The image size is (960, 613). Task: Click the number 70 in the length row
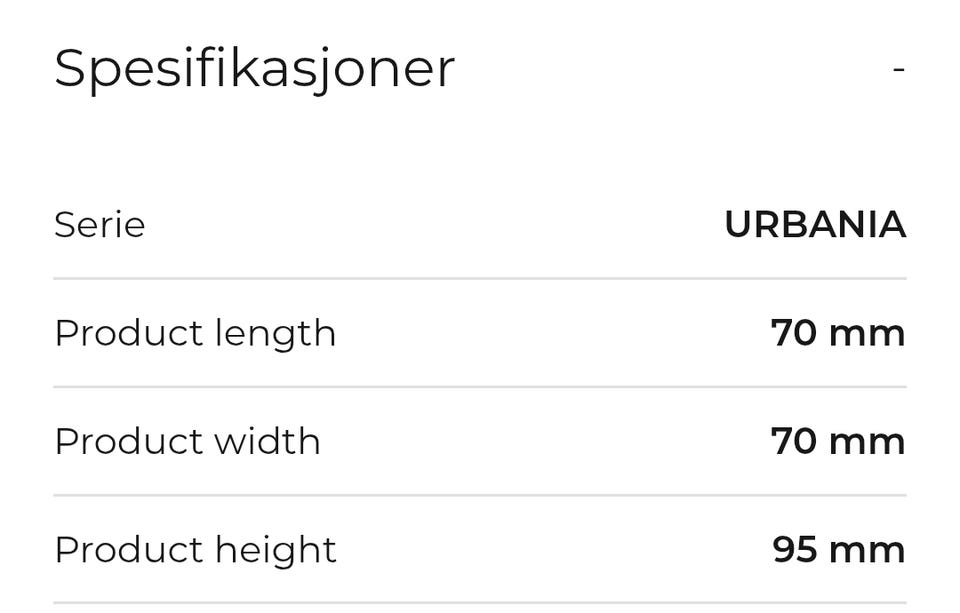pos(793,333)
